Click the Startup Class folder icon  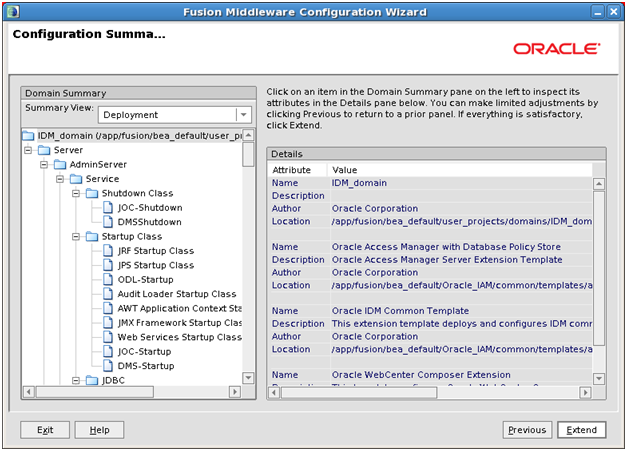[x=92, y=237]
